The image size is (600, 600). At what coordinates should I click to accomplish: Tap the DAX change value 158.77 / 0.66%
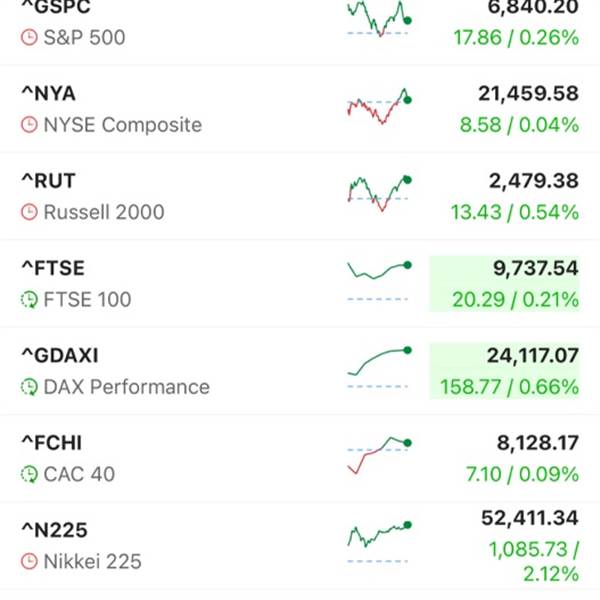tap(509, 386)
